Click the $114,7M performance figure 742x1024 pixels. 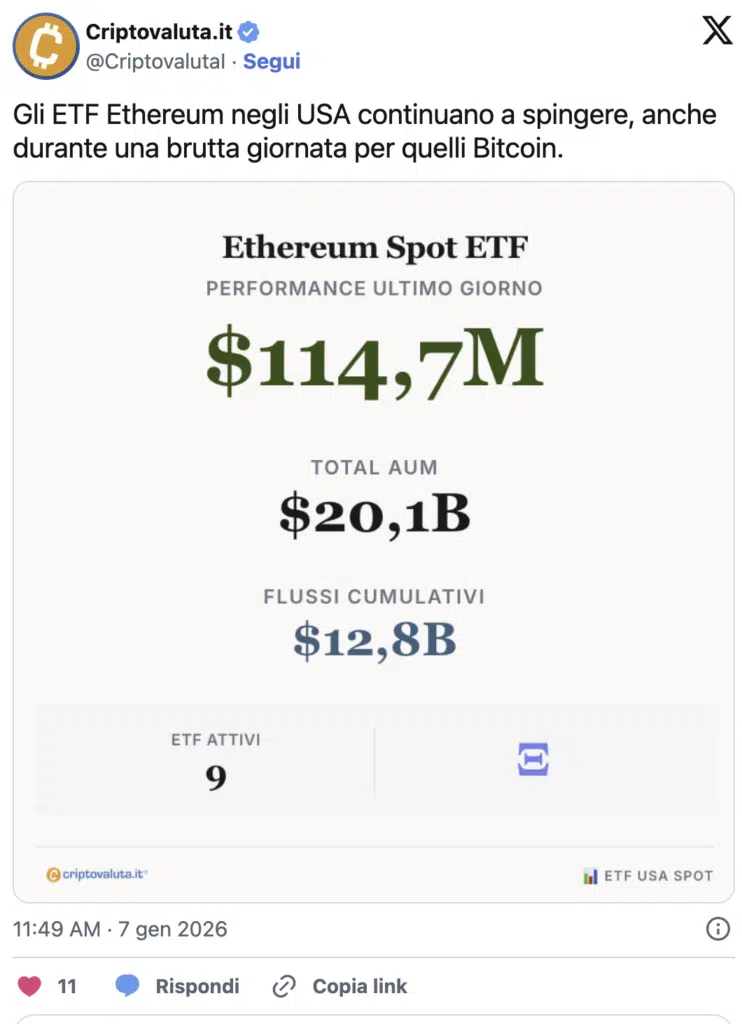pyautogui.click(x=374, y=361)
